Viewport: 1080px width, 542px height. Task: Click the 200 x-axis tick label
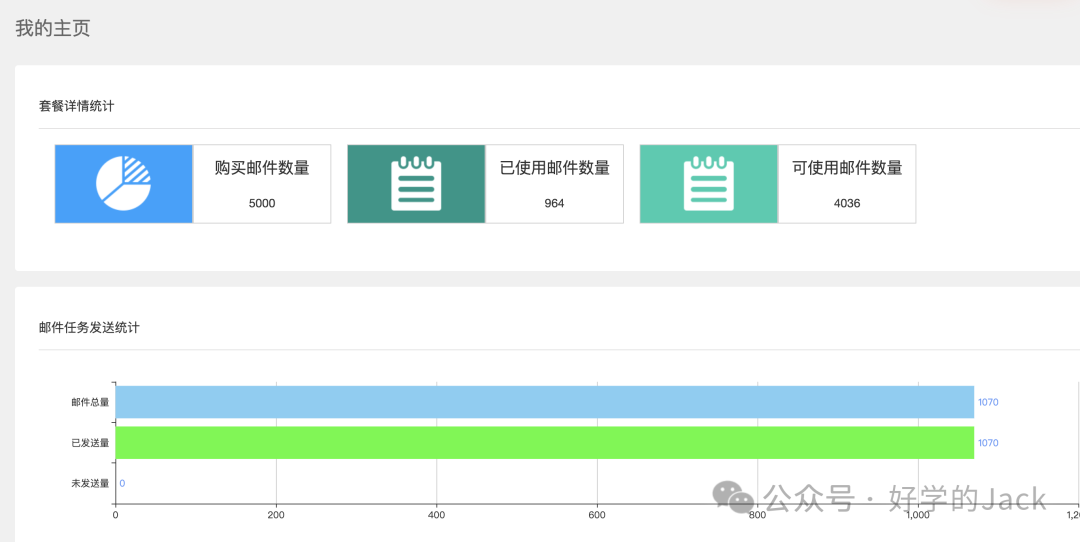pos(276,514)
